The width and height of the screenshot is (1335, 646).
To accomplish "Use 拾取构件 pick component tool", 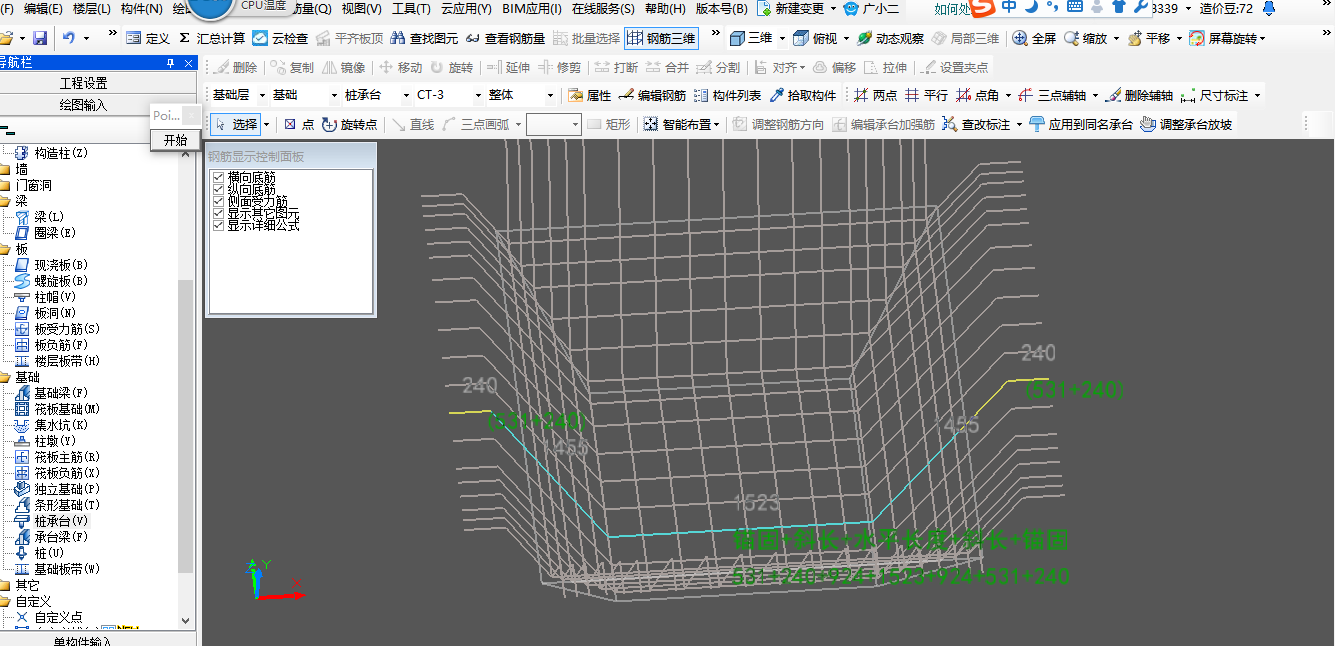I will point(803,96).
